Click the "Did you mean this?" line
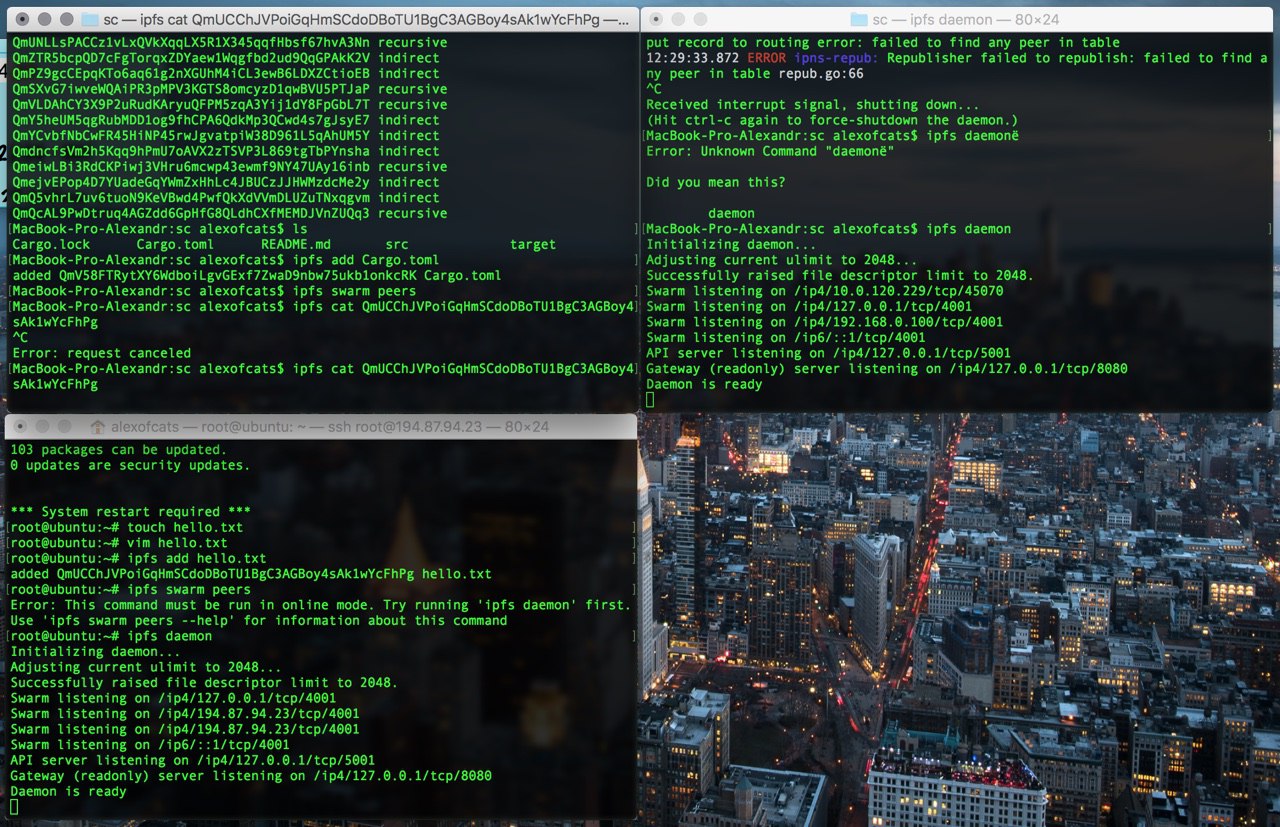1280x827 pixels. [716, 182]
